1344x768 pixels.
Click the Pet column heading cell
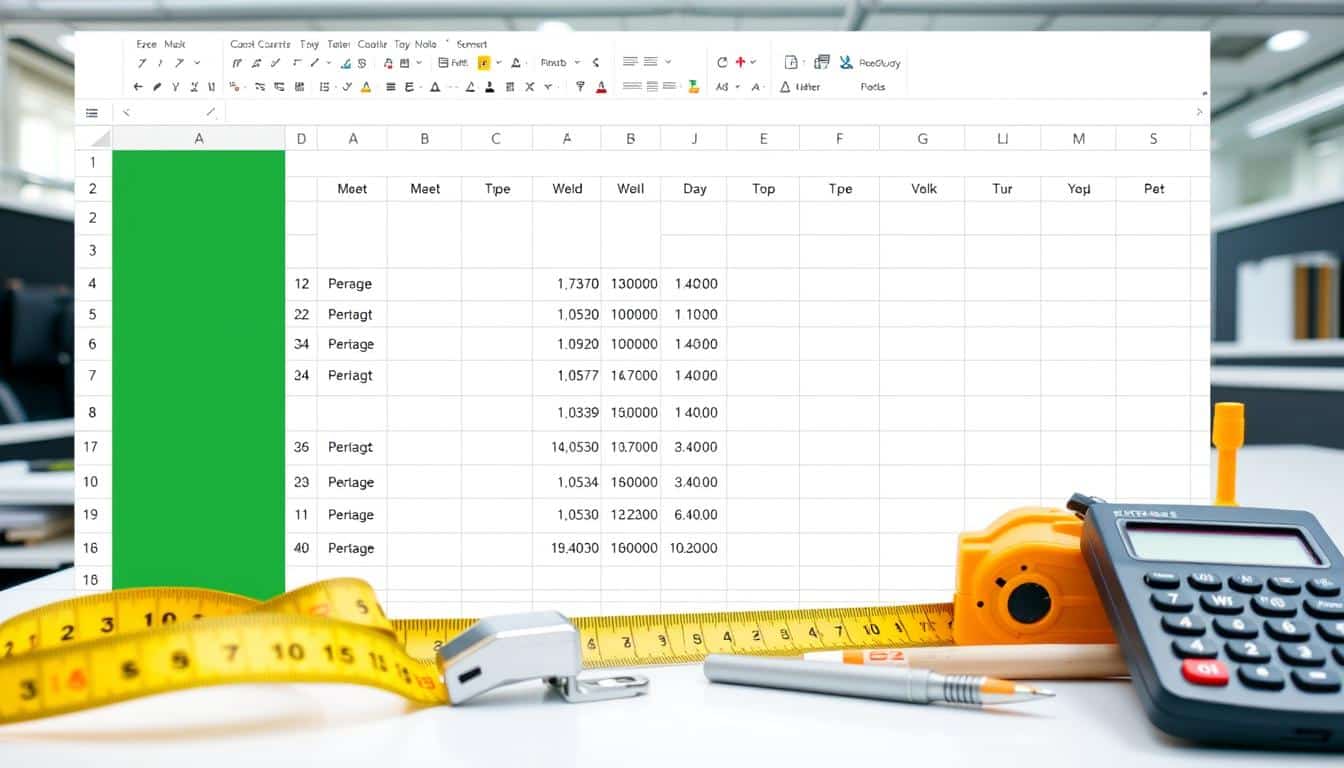1153,189
